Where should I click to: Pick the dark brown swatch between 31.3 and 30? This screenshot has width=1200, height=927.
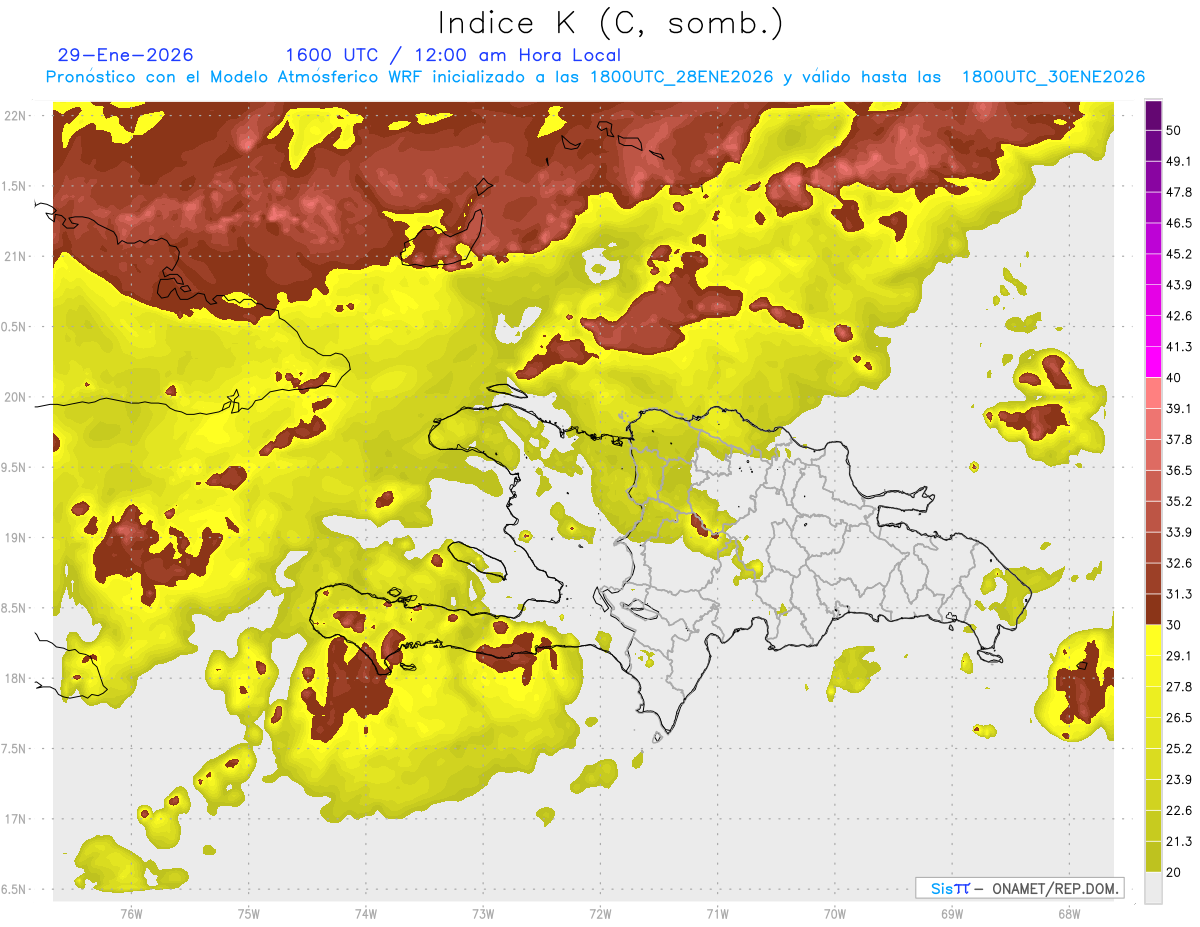(1153, 609)
